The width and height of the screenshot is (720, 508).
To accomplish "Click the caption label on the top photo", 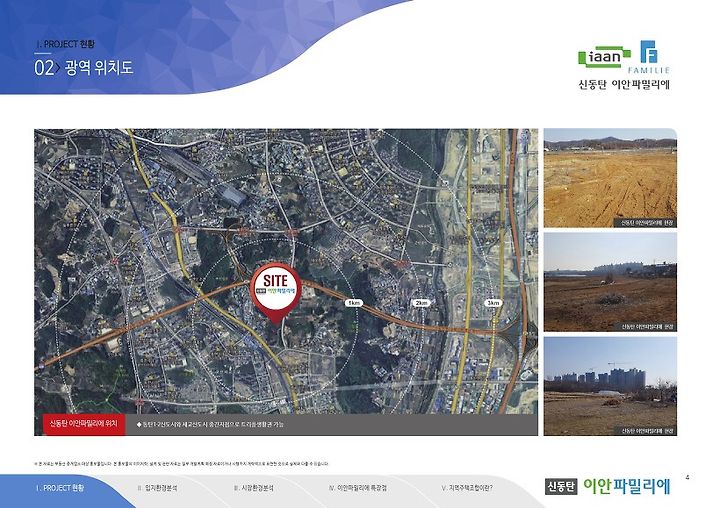I will tap(647, 223).
